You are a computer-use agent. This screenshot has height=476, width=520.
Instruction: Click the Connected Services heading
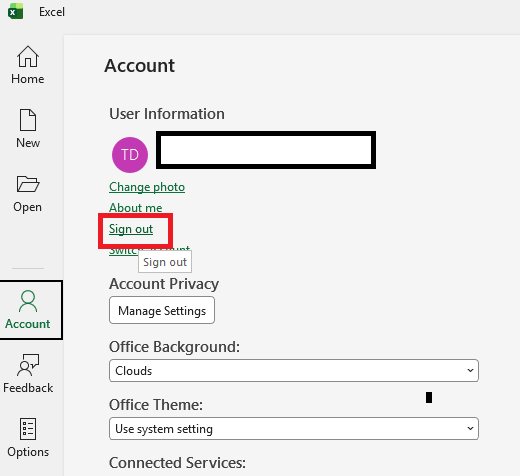[177, 463]
